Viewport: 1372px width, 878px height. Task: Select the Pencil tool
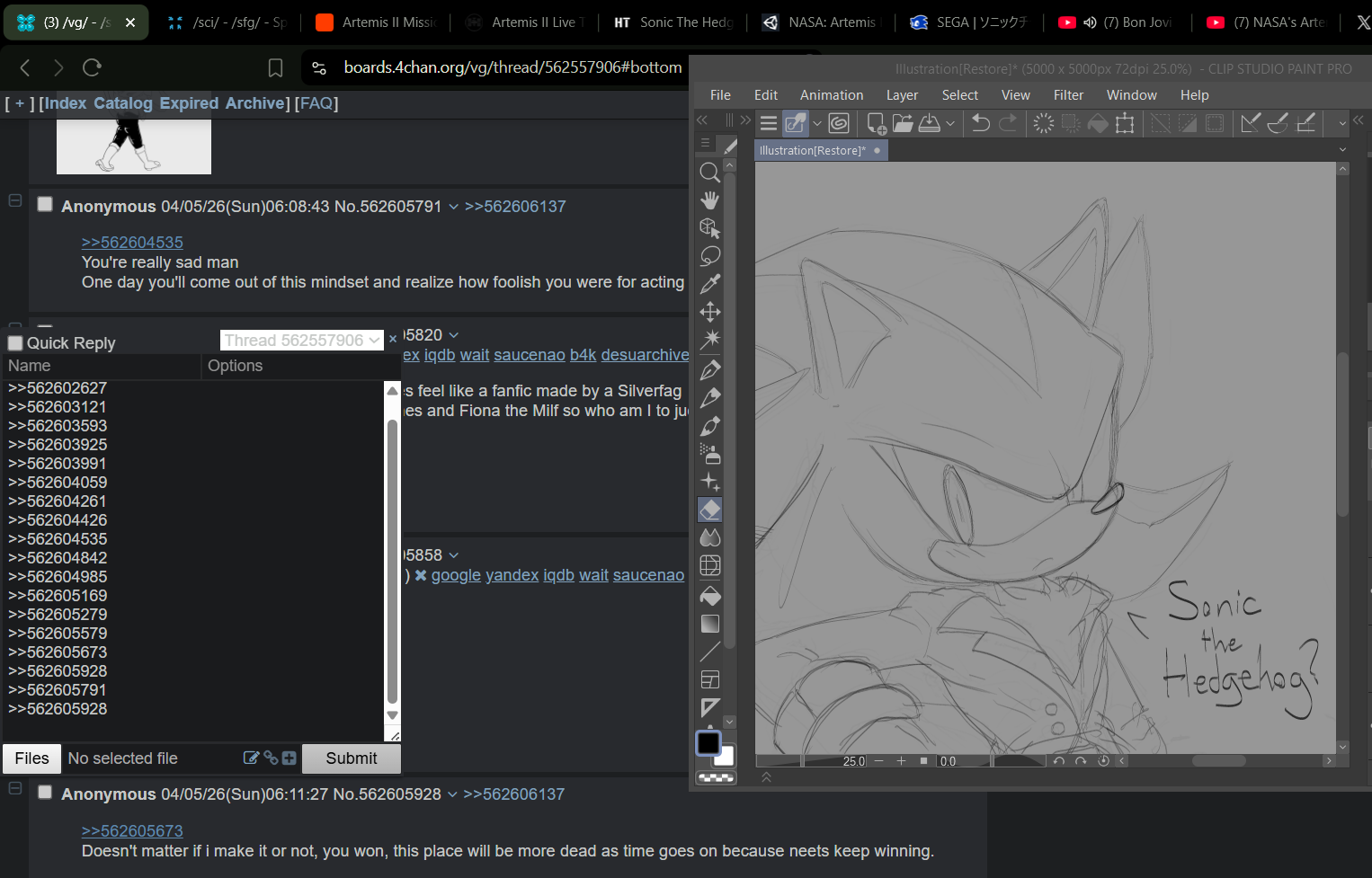(710, 397)
